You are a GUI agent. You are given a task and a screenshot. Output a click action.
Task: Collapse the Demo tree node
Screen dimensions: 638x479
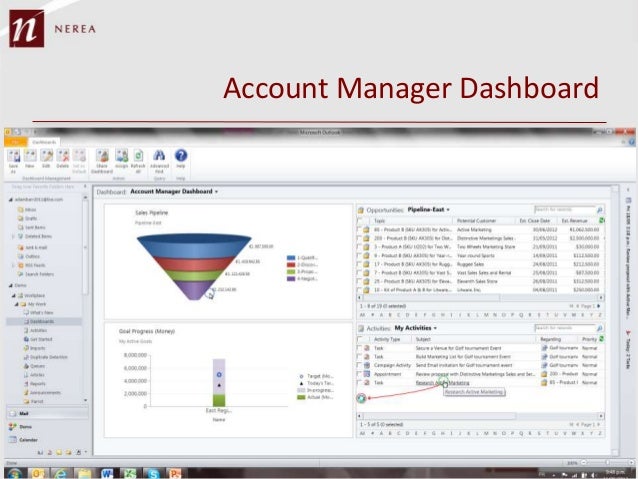tap(11, 286)
